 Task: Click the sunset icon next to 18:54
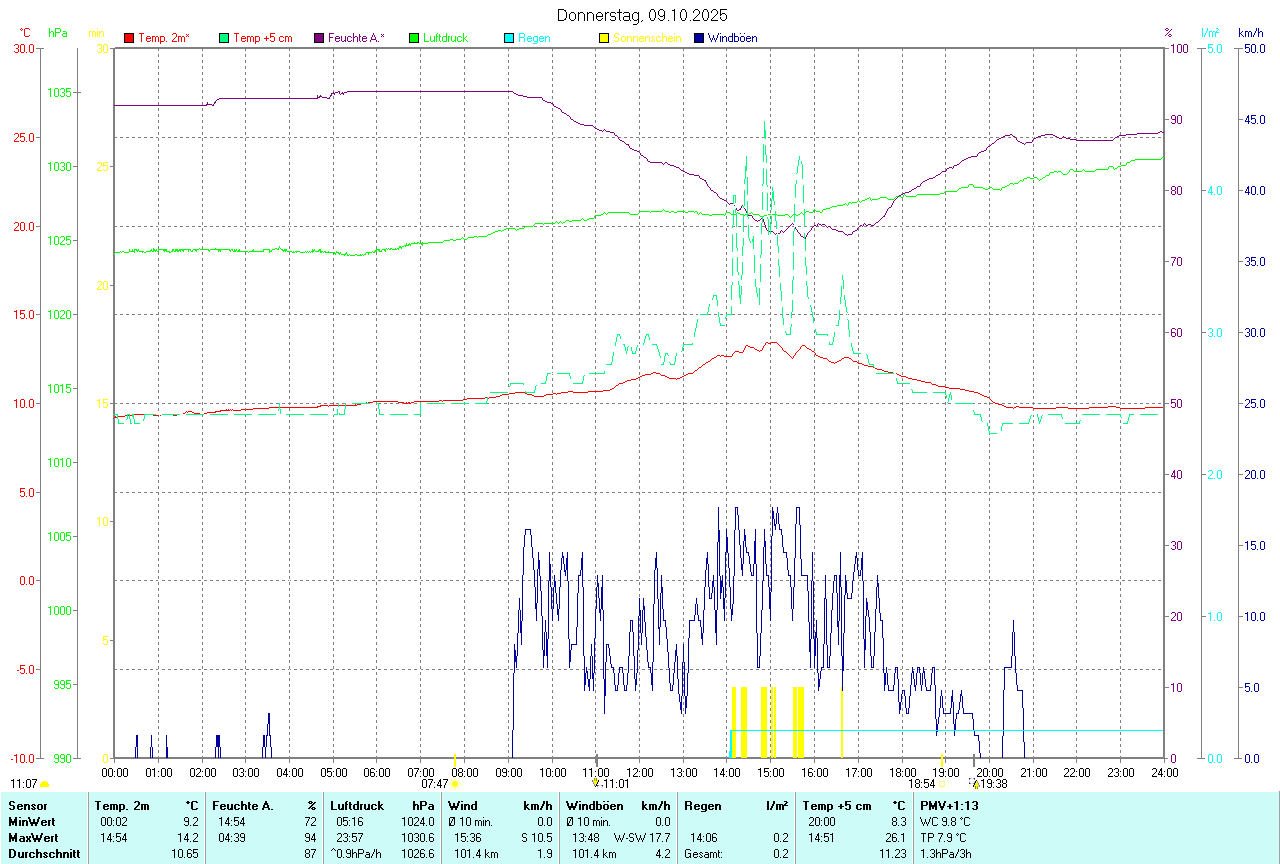(942, 785)
